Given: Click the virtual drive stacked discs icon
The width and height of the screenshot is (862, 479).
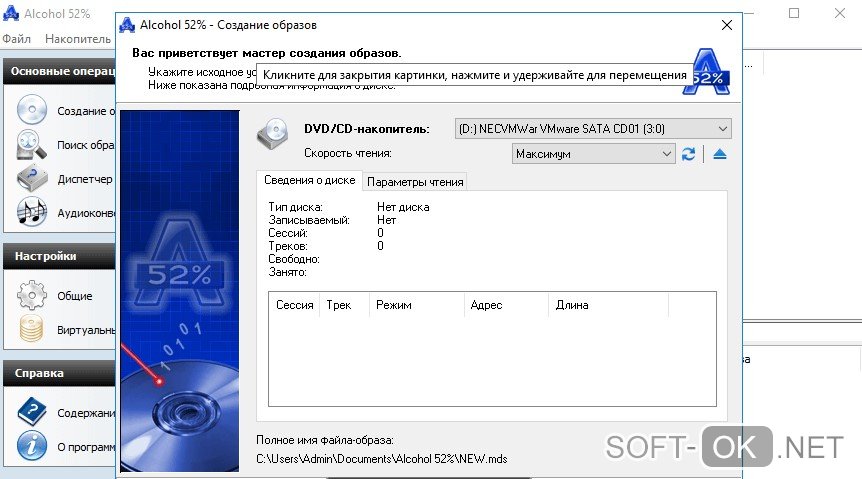Looking at the screenshot, I should pyautogui.click(x=31, y=329).
